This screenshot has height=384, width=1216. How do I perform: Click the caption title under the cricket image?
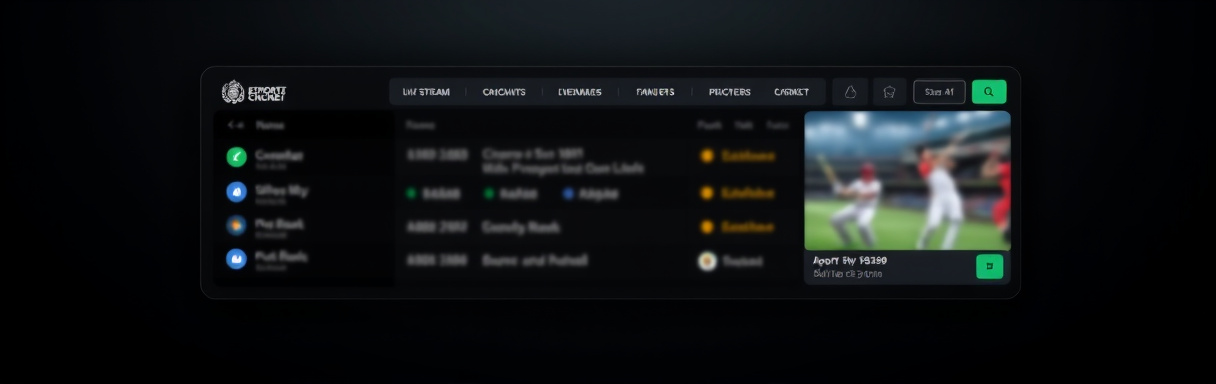tap(849, 260)
